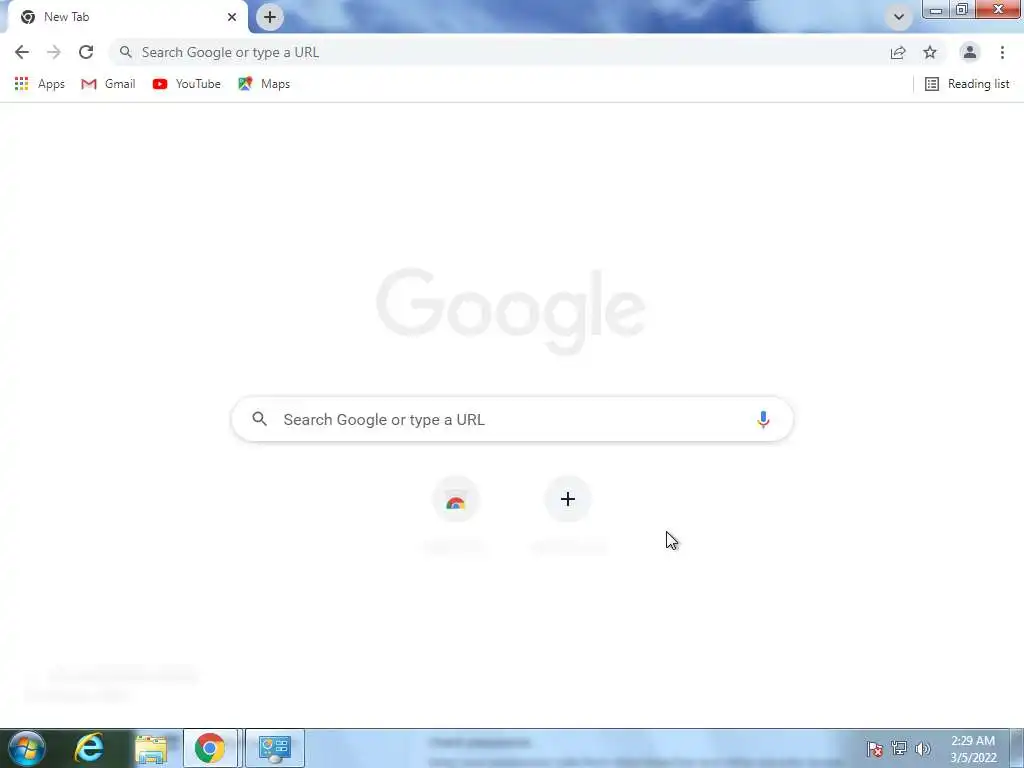This screenshot has width=1024, height=768.
Task: Open the user profile avatar menu
Action: (970, 52)
